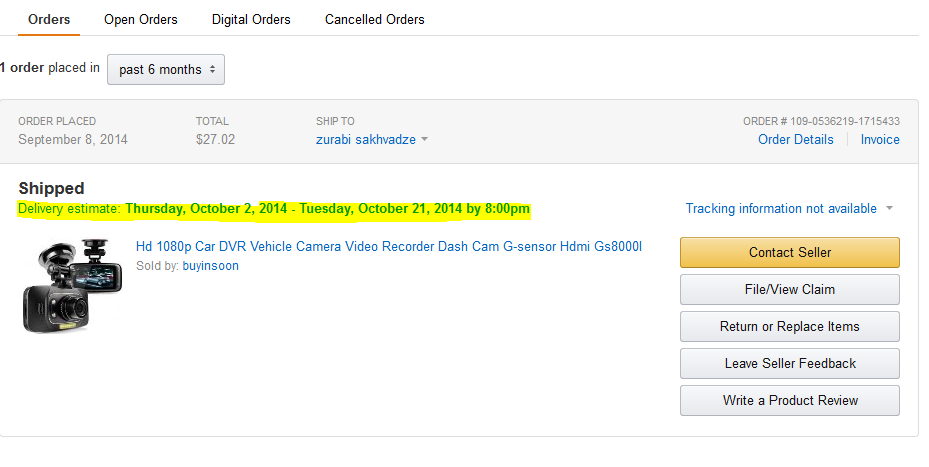
Task: Click Leave Seller Feedback button
Action: (x=789, y=363)
